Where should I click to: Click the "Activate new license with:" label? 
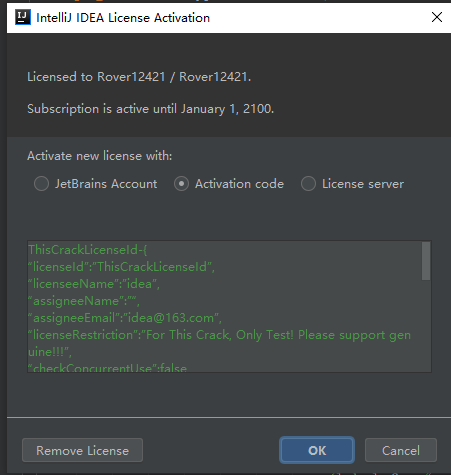[100, 156]
